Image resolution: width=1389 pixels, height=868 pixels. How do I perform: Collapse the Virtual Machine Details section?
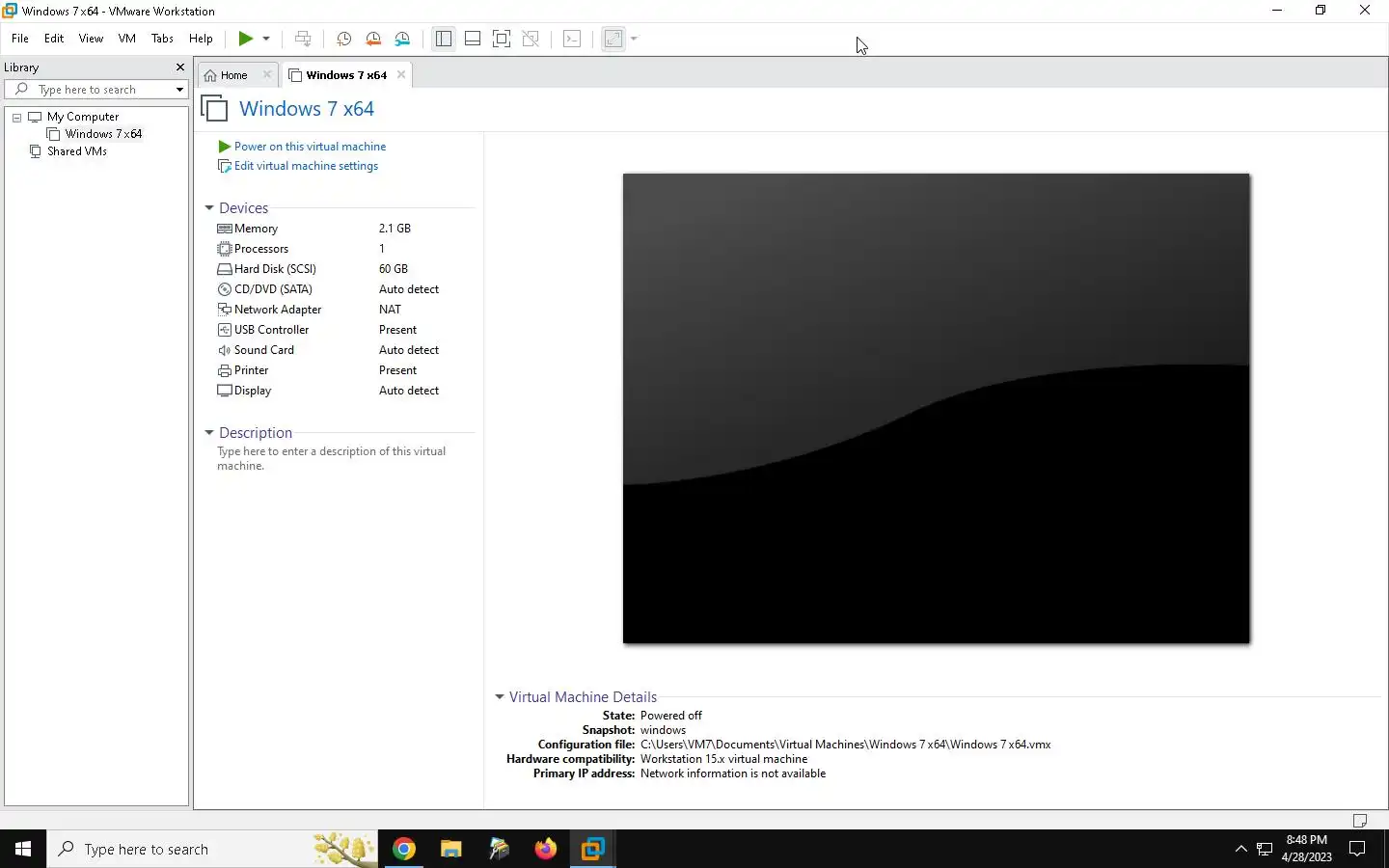click(500, 697)
